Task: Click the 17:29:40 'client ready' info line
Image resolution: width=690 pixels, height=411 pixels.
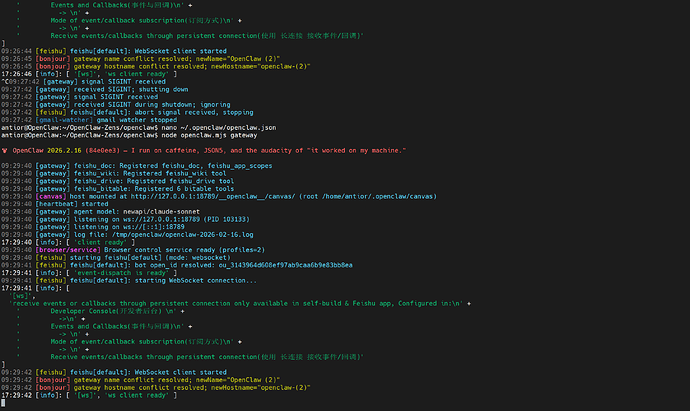Action: tap(68, 242)
